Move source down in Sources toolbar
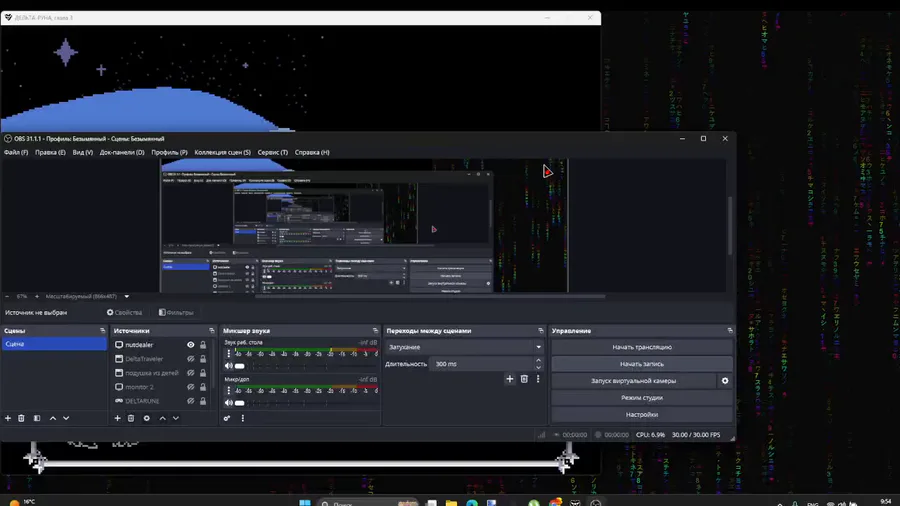This screenshot has width=900, height=506. tap(176, 418)
